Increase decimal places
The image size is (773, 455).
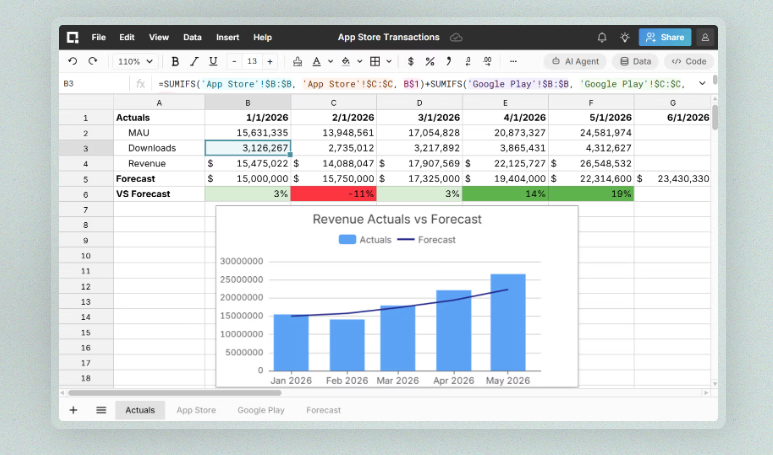click(487, 62)
